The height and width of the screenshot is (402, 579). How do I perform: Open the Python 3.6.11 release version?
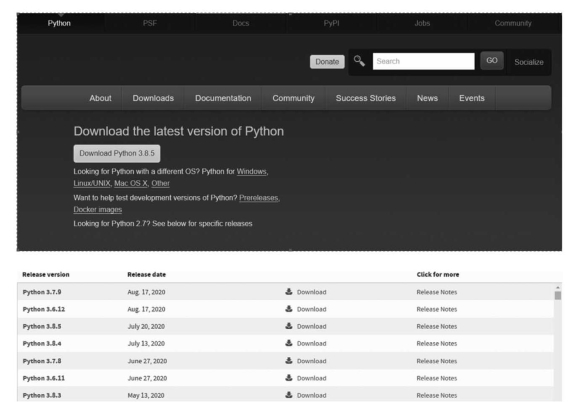44,378
